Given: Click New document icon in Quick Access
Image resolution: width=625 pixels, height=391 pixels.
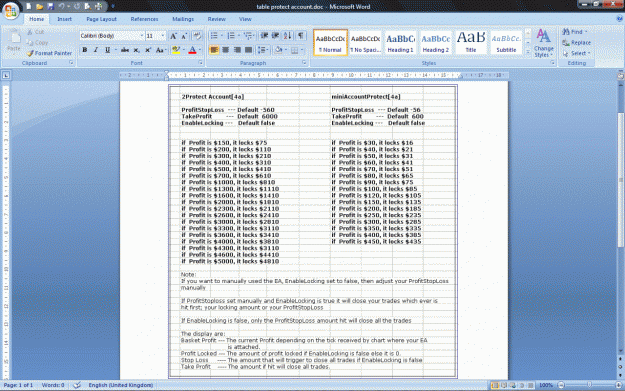Looking at the screenshot, I should 29,6.
